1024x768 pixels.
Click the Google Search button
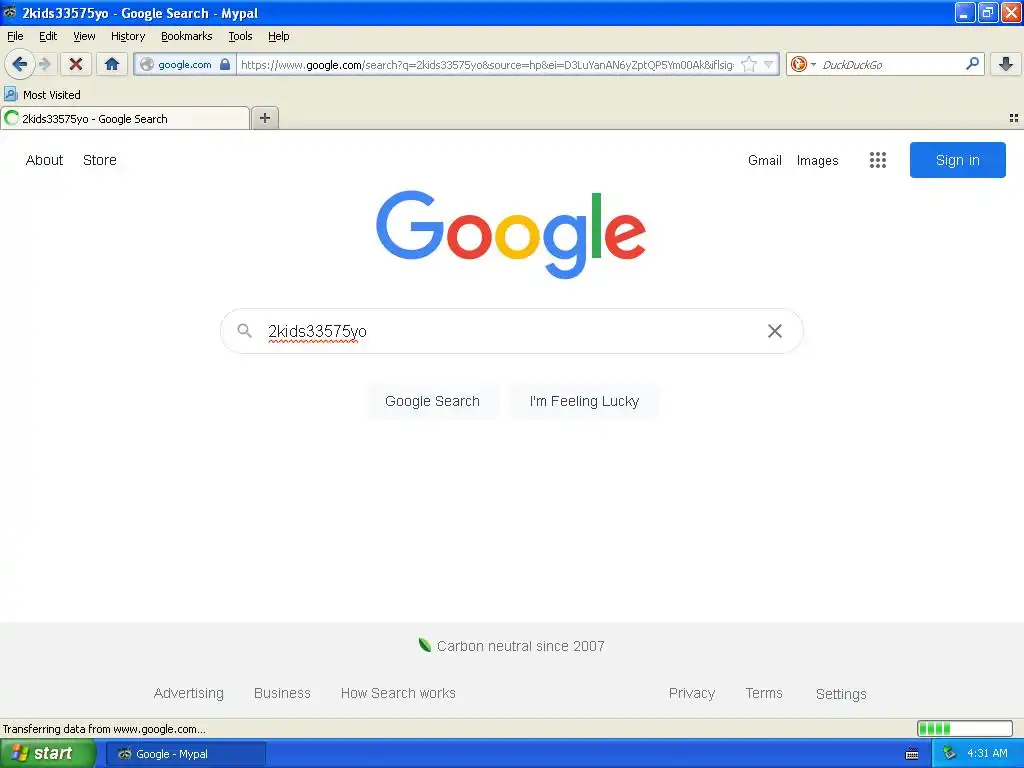pos(432,401)
